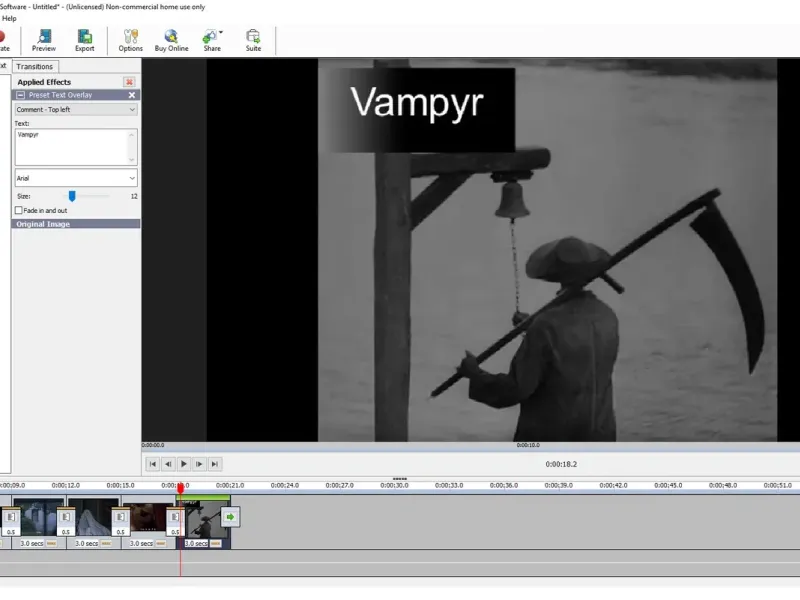
Task: Select the white ghost clip thumbnail
Action: [94, 518]
